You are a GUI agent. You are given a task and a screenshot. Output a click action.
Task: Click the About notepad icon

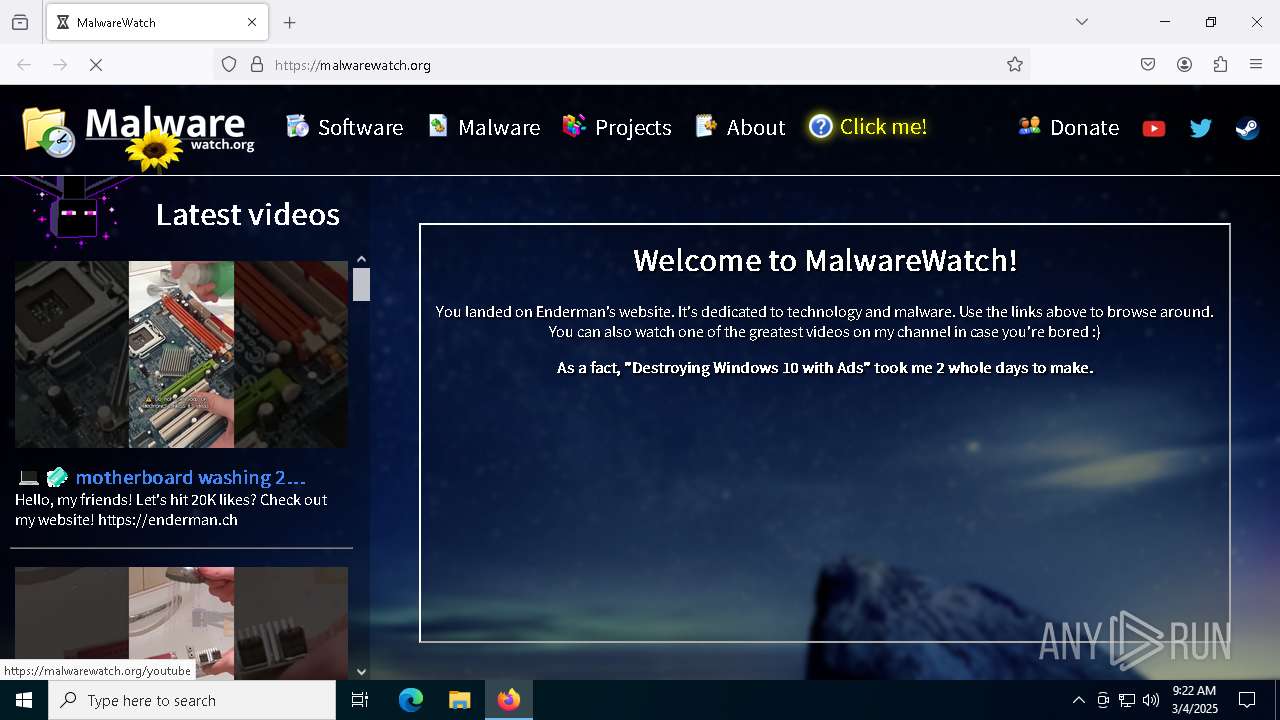[706, 126]
